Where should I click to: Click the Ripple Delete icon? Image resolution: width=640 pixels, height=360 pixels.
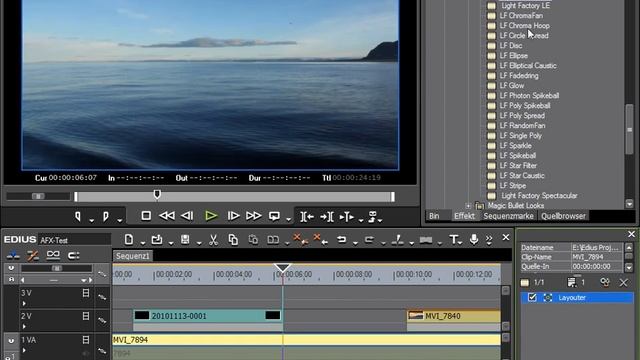pos(320,239)
